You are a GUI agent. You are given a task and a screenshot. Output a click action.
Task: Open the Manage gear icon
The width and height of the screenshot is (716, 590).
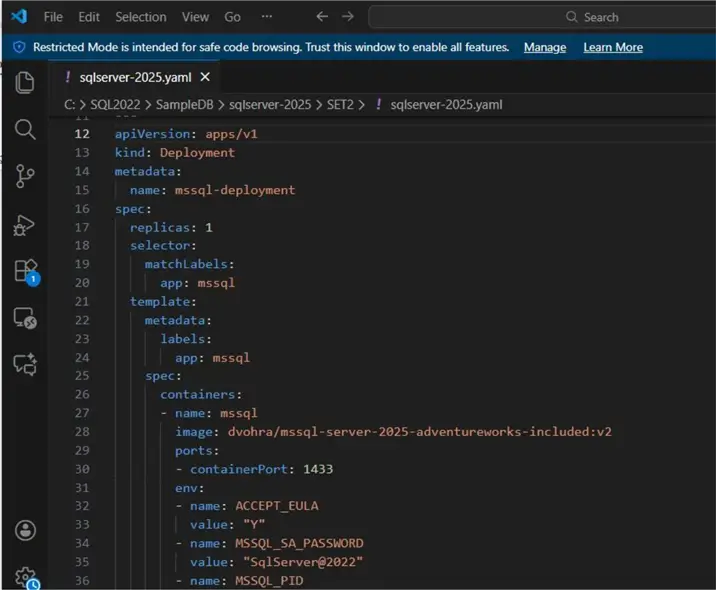pyautogui.click(x=26, y=578)
